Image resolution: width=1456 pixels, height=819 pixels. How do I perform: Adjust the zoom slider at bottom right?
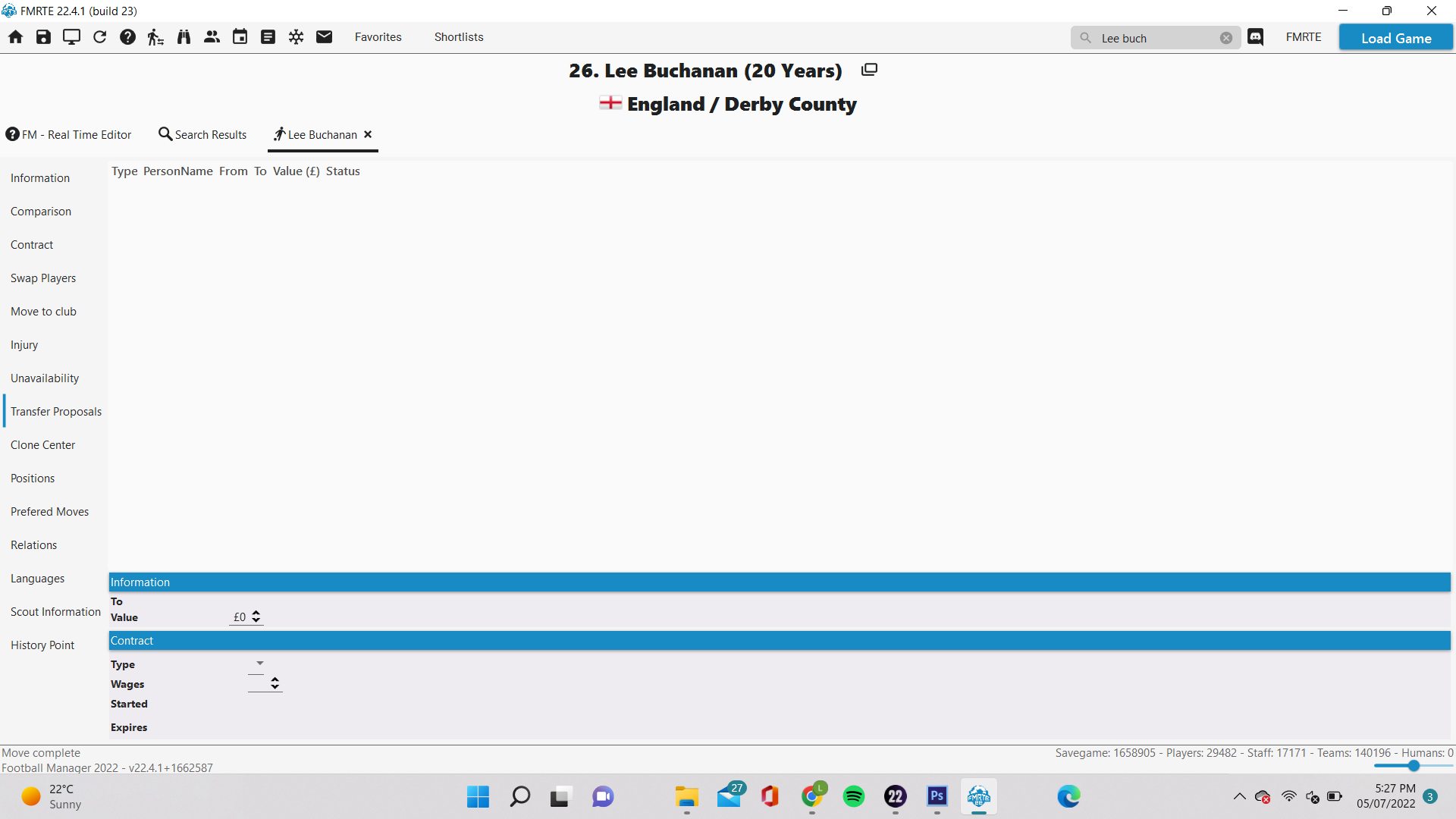pos(1414,766)
